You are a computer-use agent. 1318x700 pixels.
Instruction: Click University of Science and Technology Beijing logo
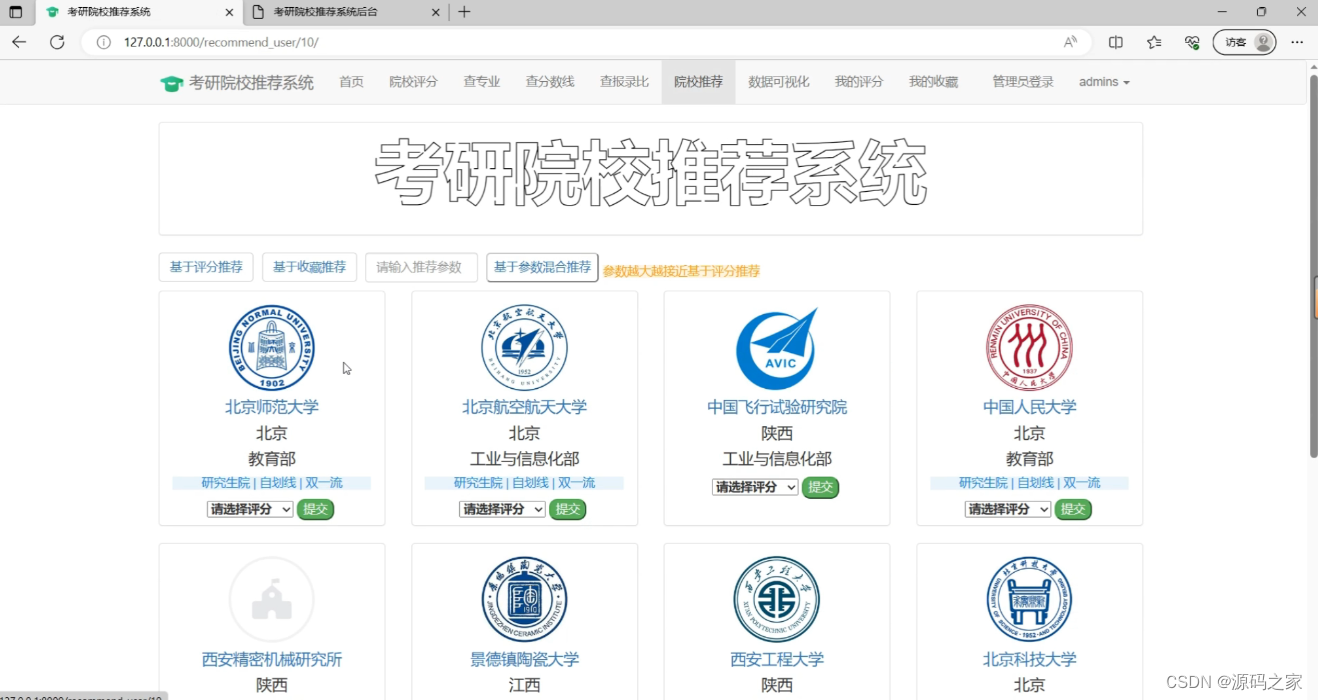[1029, 600]
